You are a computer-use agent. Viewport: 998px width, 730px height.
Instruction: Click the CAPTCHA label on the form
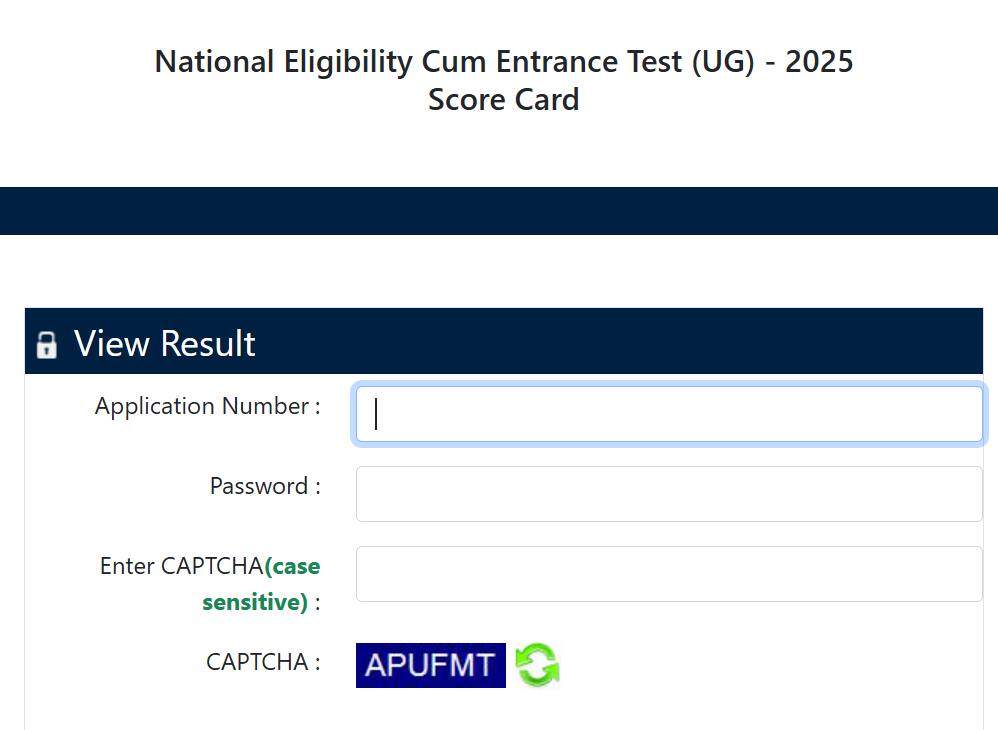coord(260,662)
